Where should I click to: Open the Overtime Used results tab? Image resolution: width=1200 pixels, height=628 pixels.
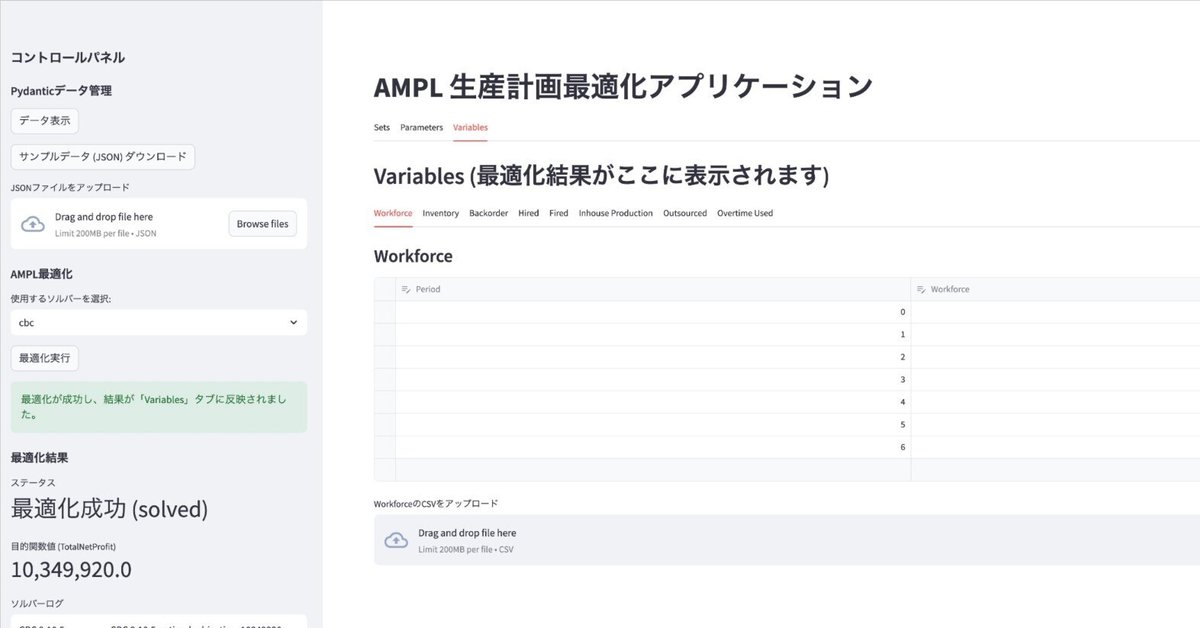click(744, 212)
